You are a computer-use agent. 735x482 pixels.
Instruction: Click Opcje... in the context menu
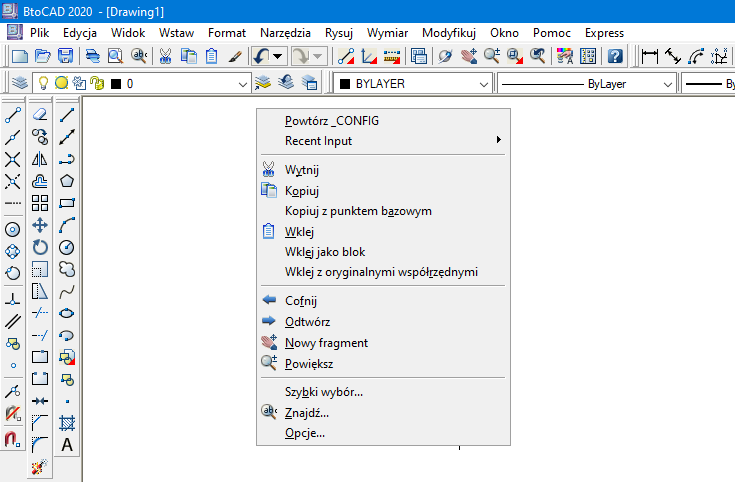(305, 433)
